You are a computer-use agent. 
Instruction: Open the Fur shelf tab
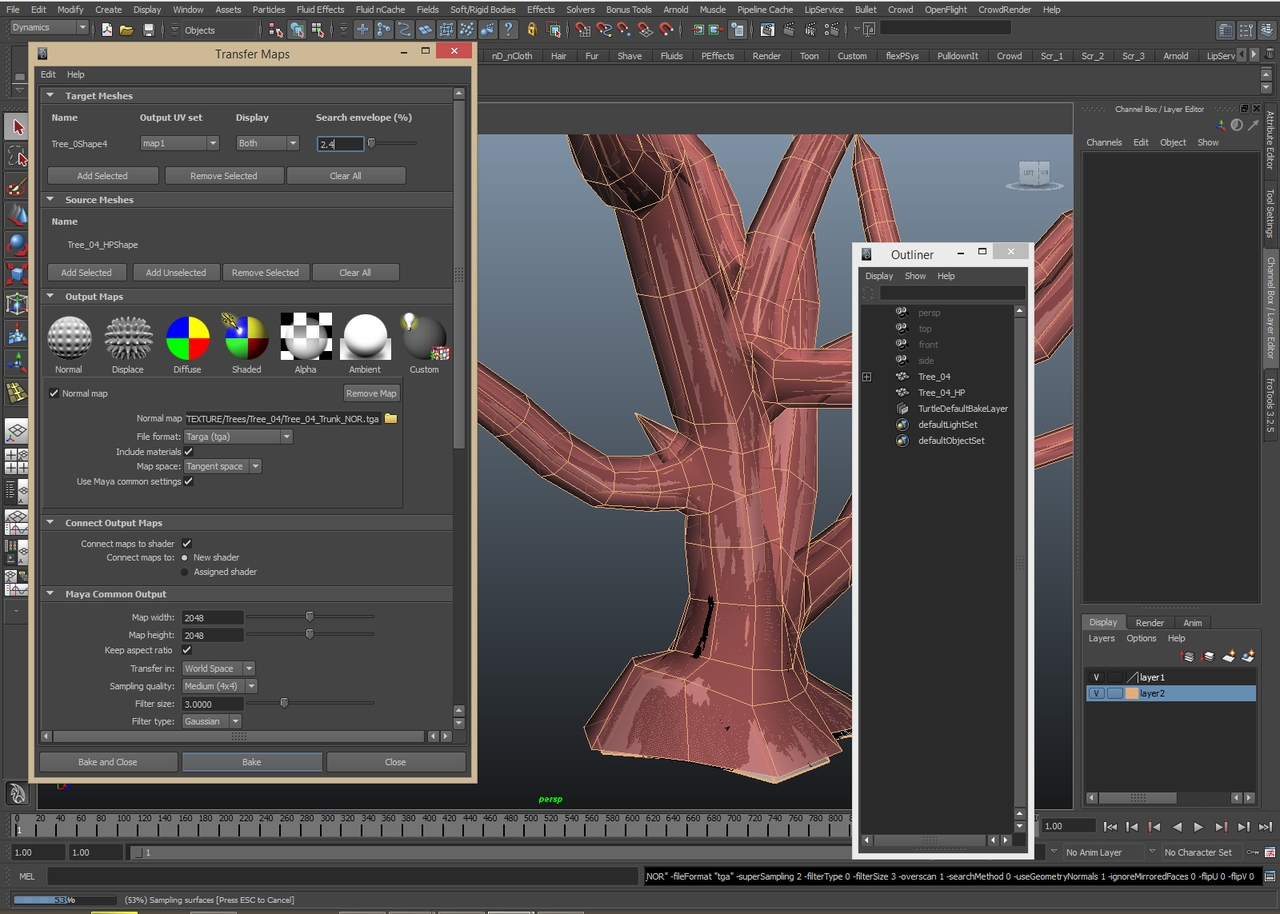(x=592, y=56)
